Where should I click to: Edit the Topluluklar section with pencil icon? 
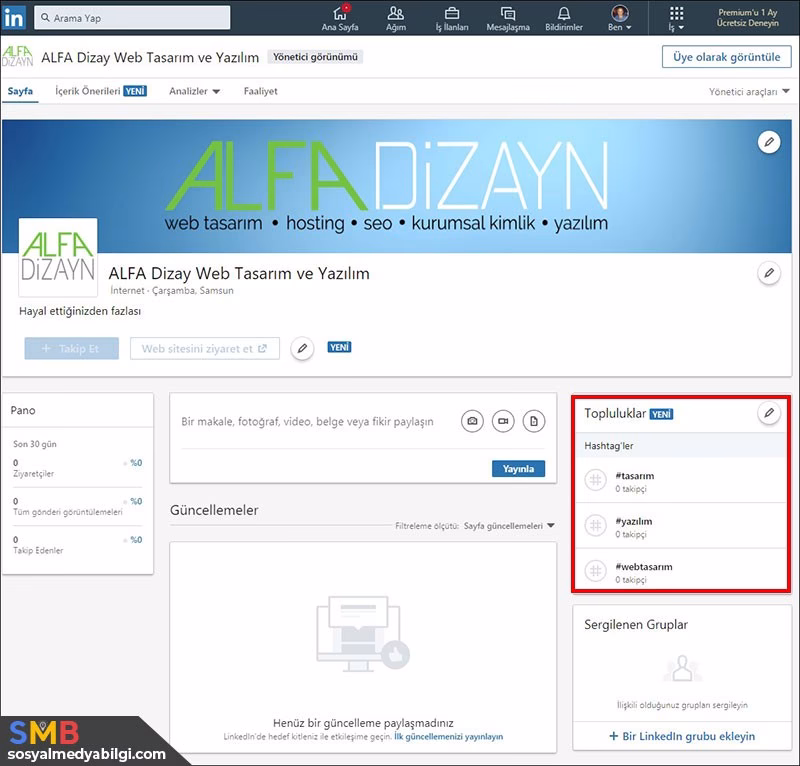coord(769,412)
